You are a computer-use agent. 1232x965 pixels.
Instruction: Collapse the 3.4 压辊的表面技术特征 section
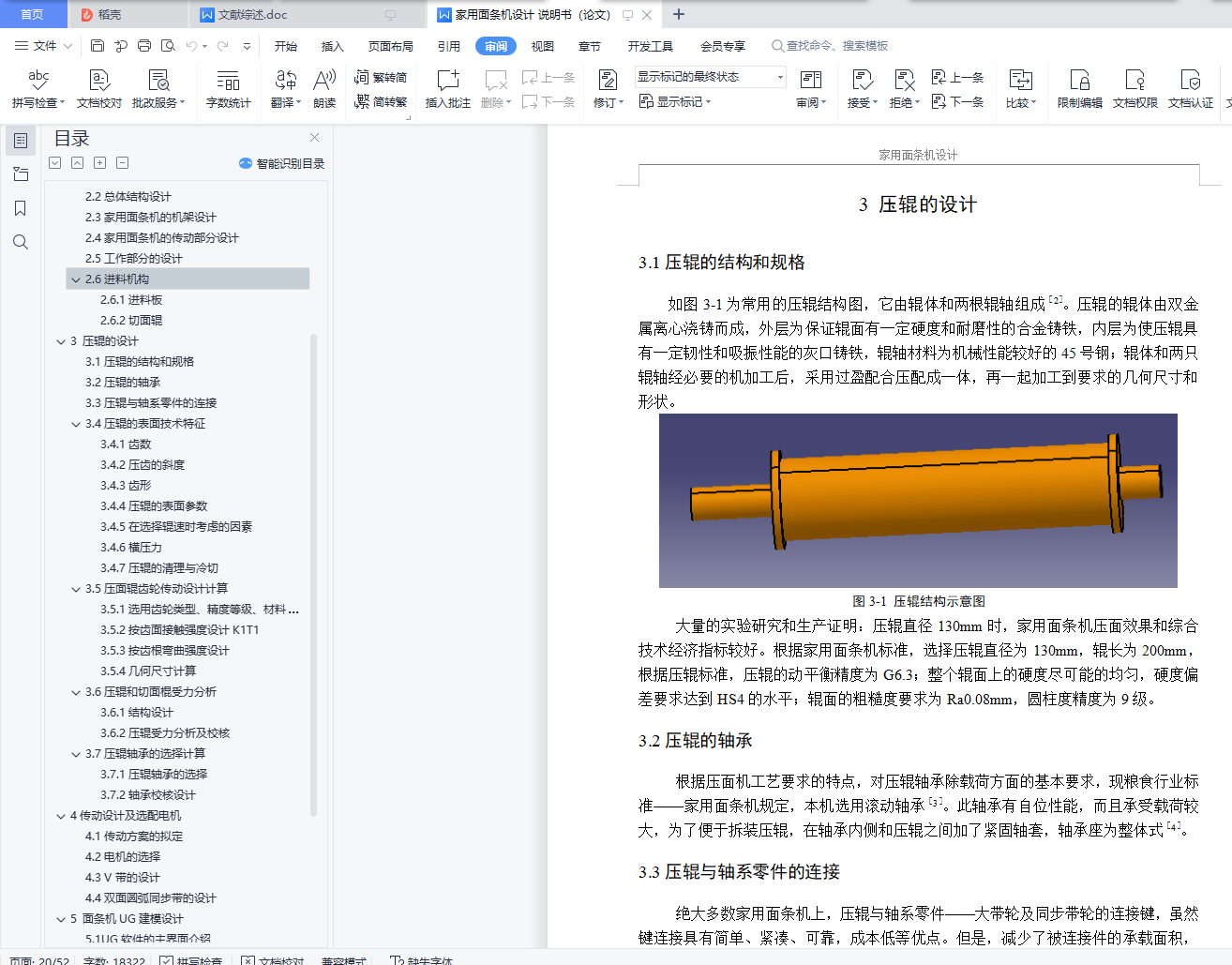pos(76,424)
